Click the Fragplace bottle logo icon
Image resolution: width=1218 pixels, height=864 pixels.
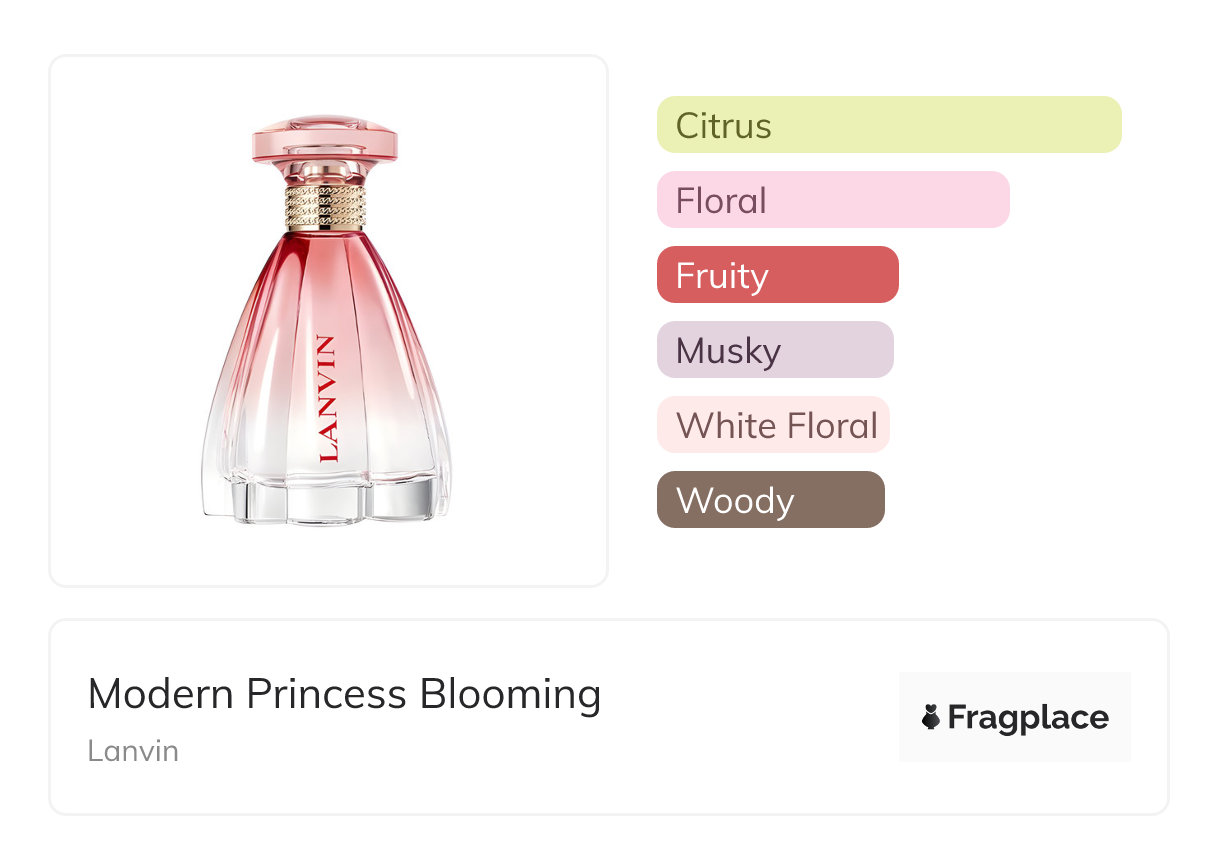(931, 717)
